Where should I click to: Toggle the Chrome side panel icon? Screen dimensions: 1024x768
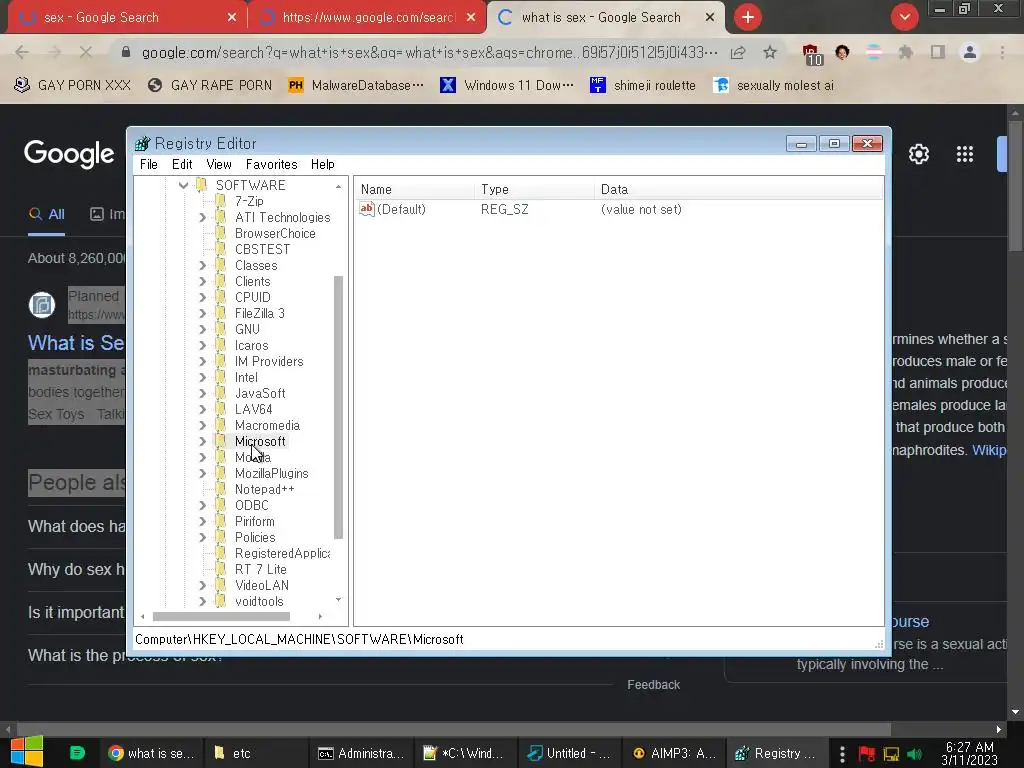tap(938, 52)
